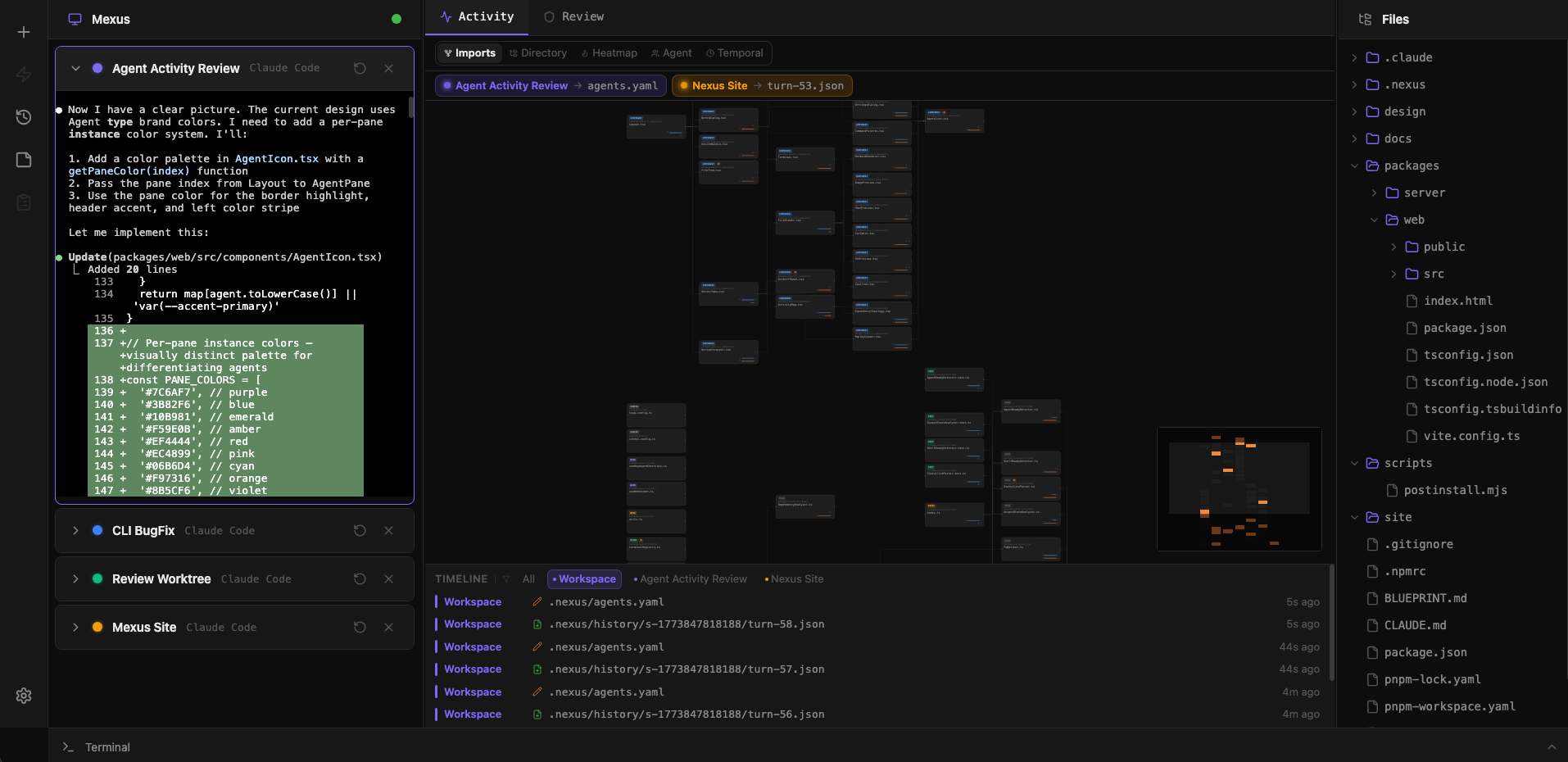Viewport: 1568px width, 762px height.
Task: Toggle the Workspace timeline filter
Action: [584, 579]
